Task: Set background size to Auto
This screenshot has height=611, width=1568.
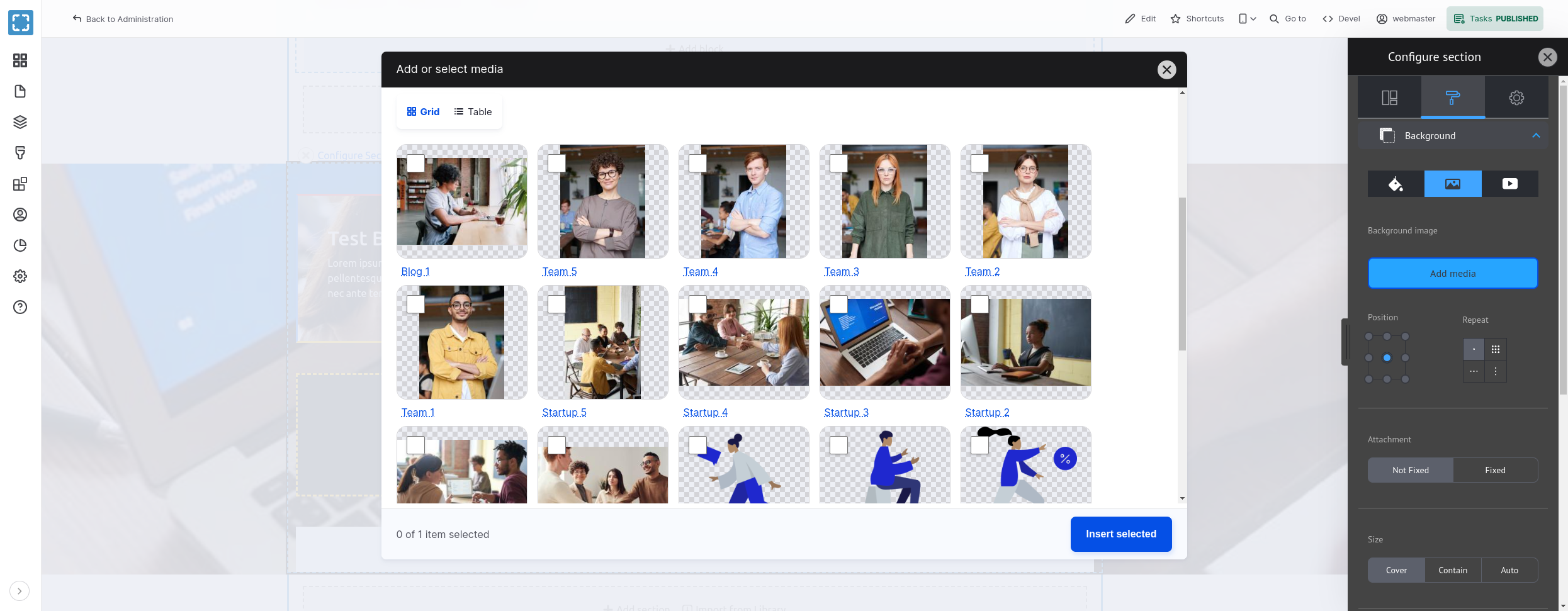Action: (x=1509, y=570)
